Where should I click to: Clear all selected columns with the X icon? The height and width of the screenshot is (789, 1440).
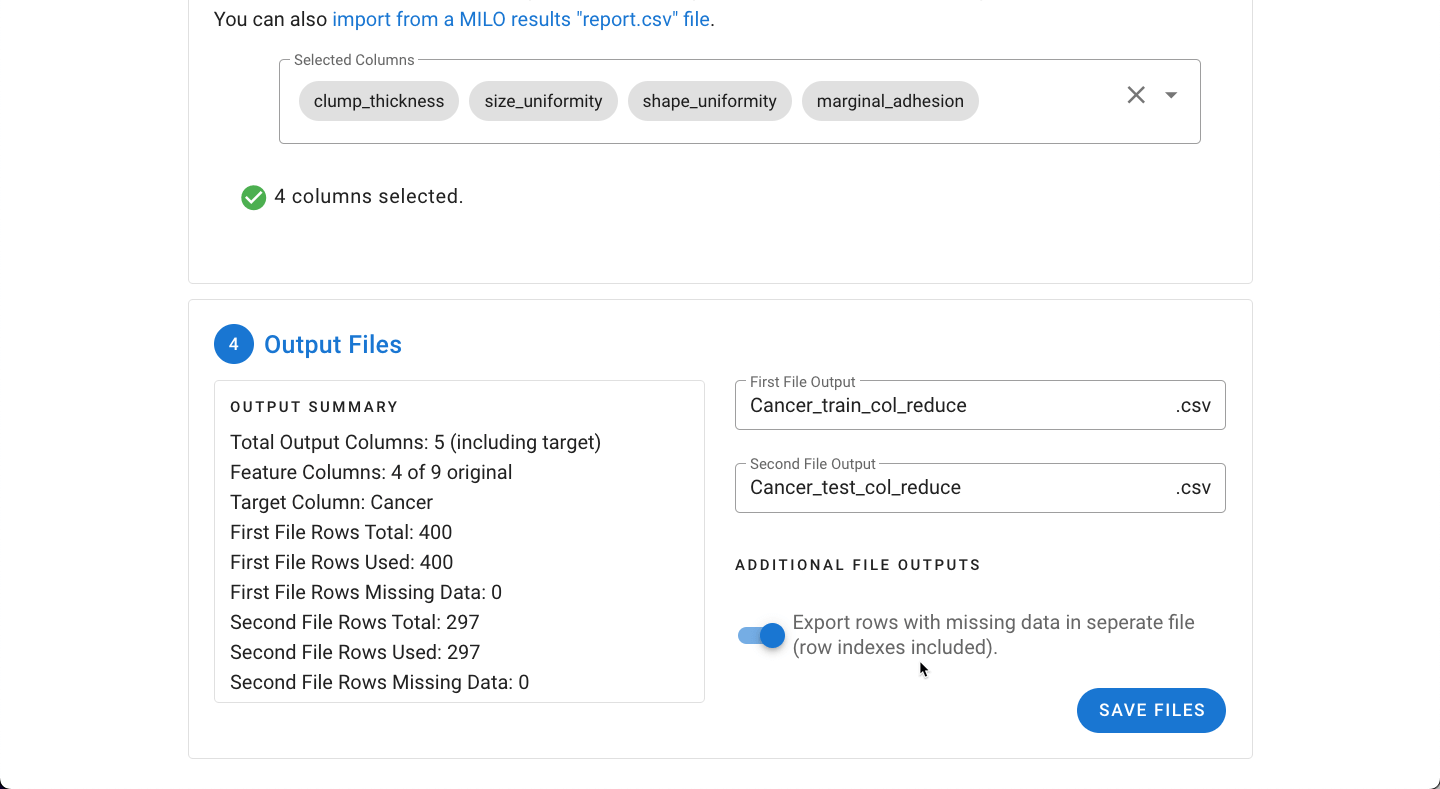[1136, 95]
